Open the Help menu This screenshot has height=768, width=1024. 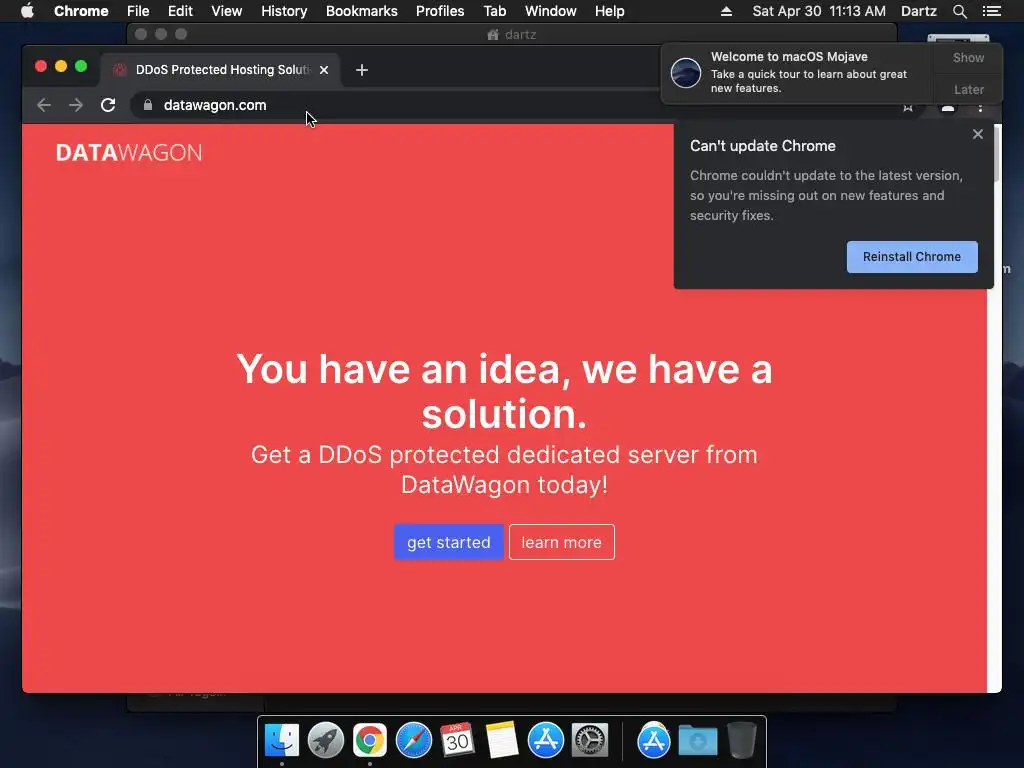[x=609, y=11]
